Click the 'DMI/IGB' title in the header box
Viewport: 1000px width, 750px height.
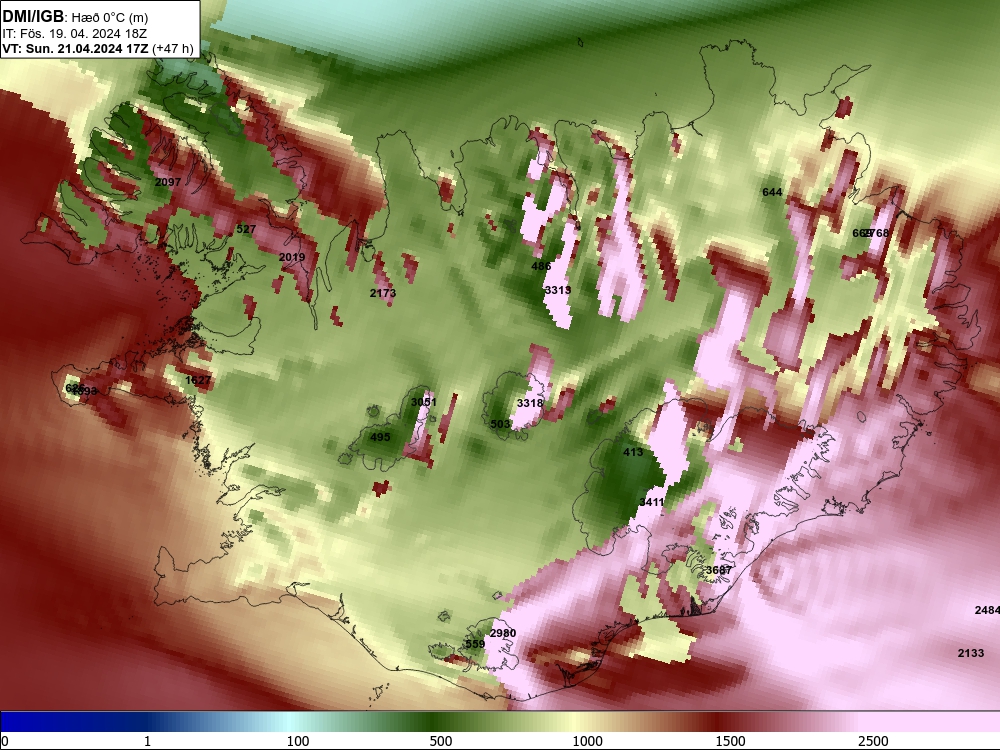click(x=33, y=15)
